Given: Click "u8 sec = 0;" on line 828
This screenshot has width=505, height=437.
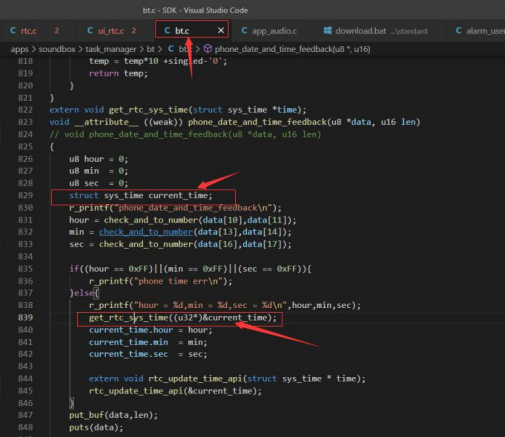Looking at the screenshot, I should (99, 183).
